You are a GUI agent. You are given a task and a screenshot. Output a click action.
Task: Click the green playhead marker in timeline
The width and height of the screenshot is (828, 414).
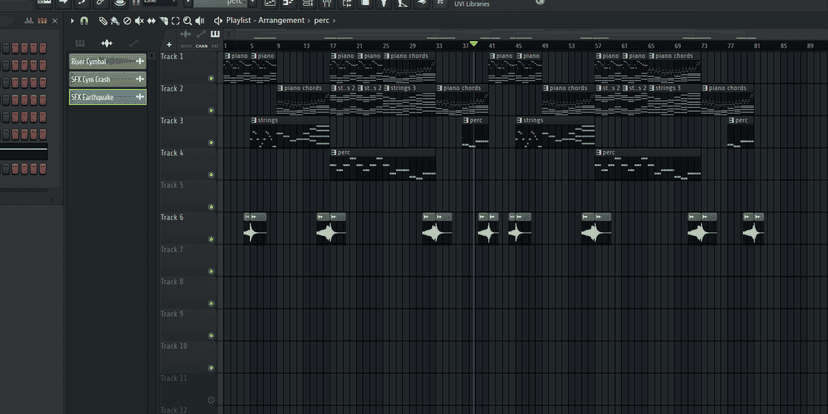pos(474,44)
